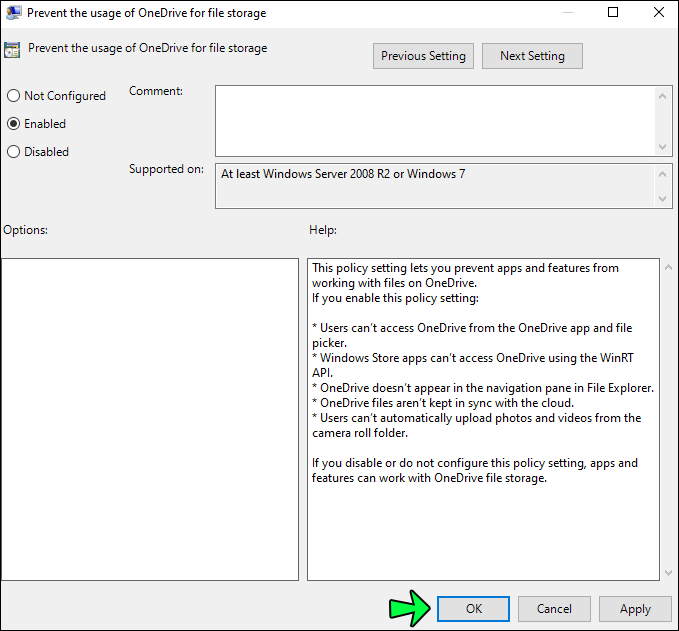Click Comment box scroll down arrow
Viewport: 679px width, 631px height.
(x=663, y=147)
